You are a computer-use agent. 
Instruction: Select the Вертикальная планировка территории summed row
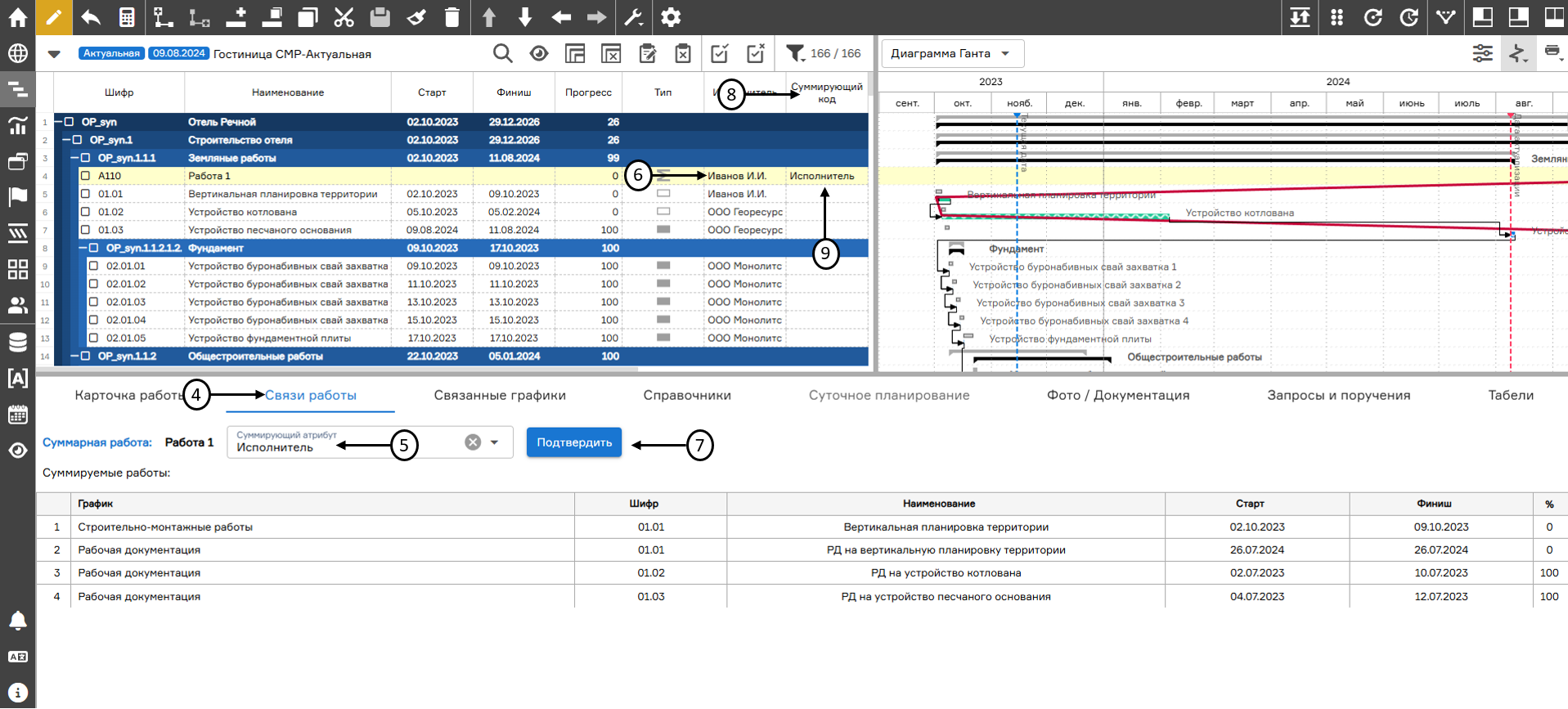(x=802, y=527)
